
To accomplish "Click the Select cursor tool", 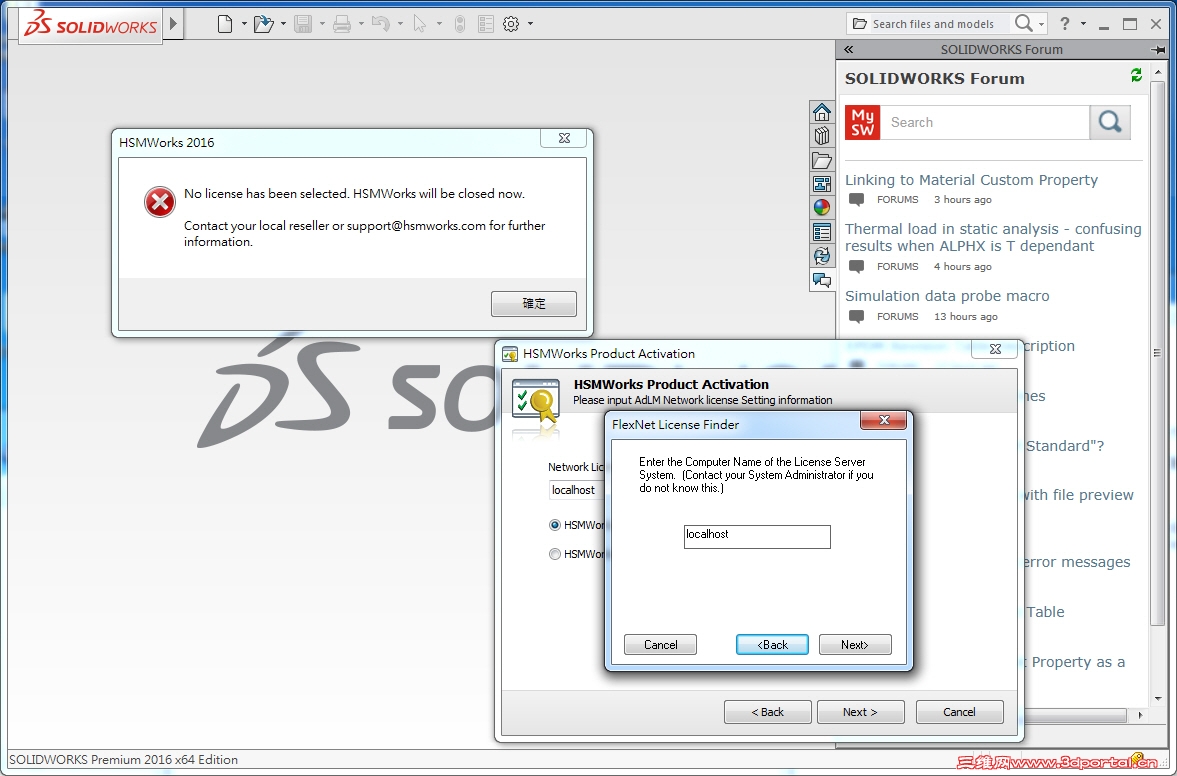I will click(x=420, y=24).
